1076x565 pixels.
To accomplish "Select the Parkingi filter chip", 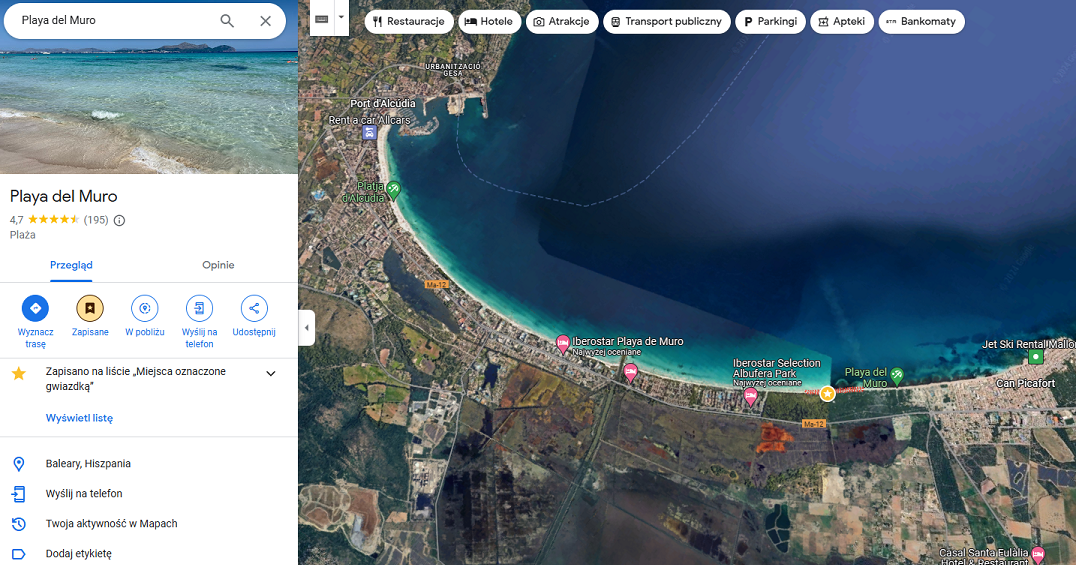I will click(771, 21).
